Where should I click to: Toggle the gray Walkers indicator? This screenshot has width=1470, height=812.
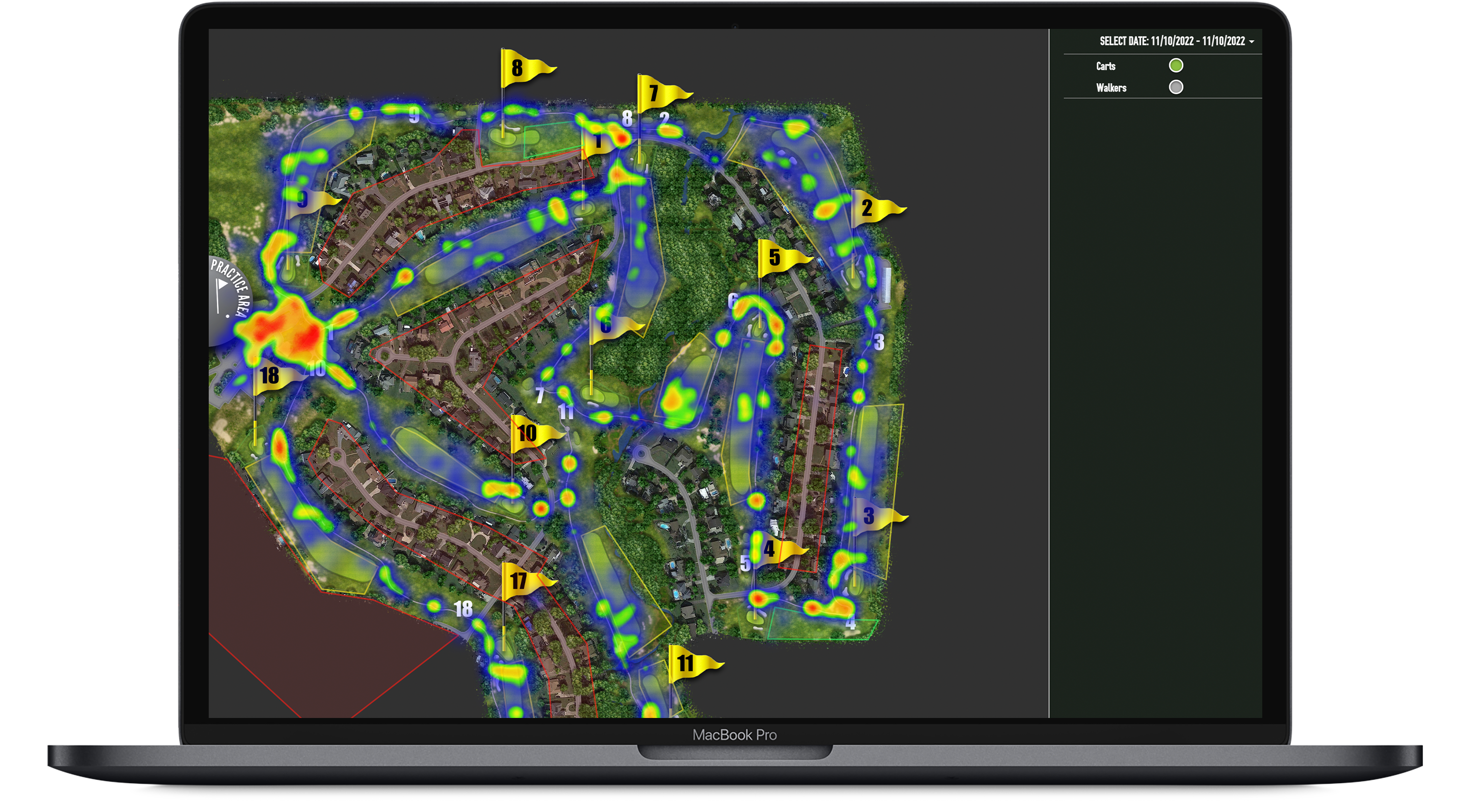[1176, 87]
